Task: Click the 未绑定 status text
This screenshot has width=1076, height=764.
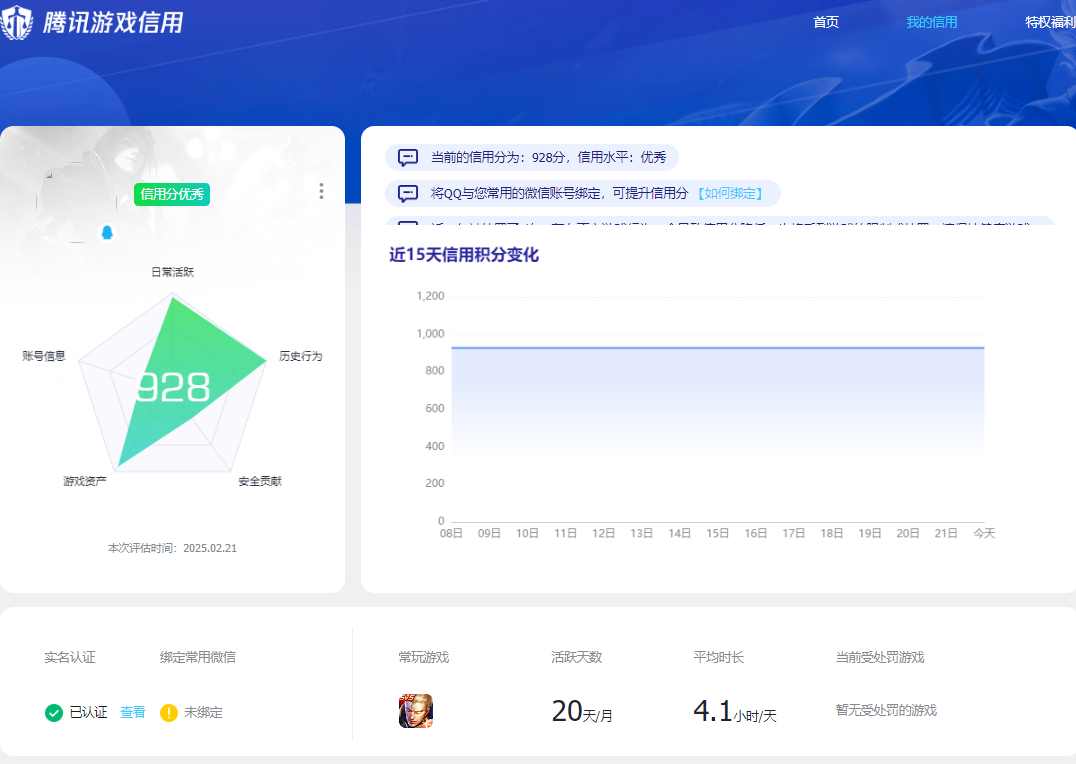Action: tap(203, 713)
